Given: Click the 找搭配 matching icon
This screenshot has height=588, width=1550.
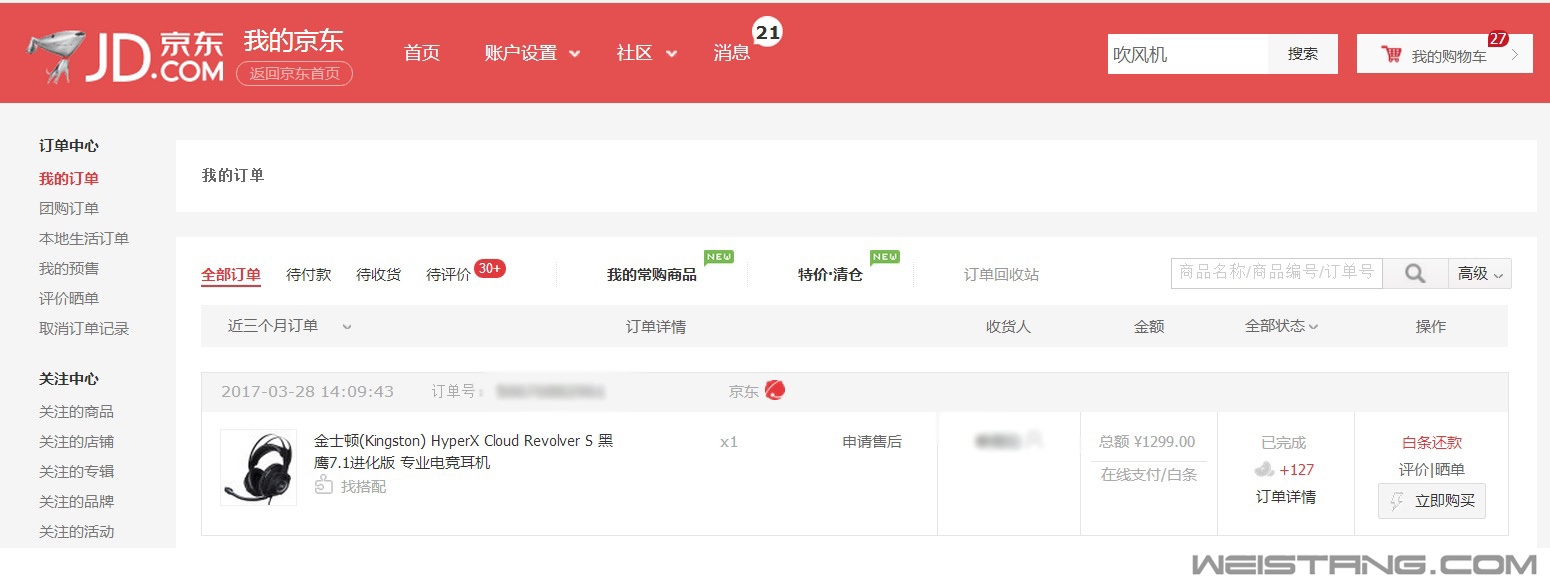Looking at the screenshot, I should tap(323, 485).
